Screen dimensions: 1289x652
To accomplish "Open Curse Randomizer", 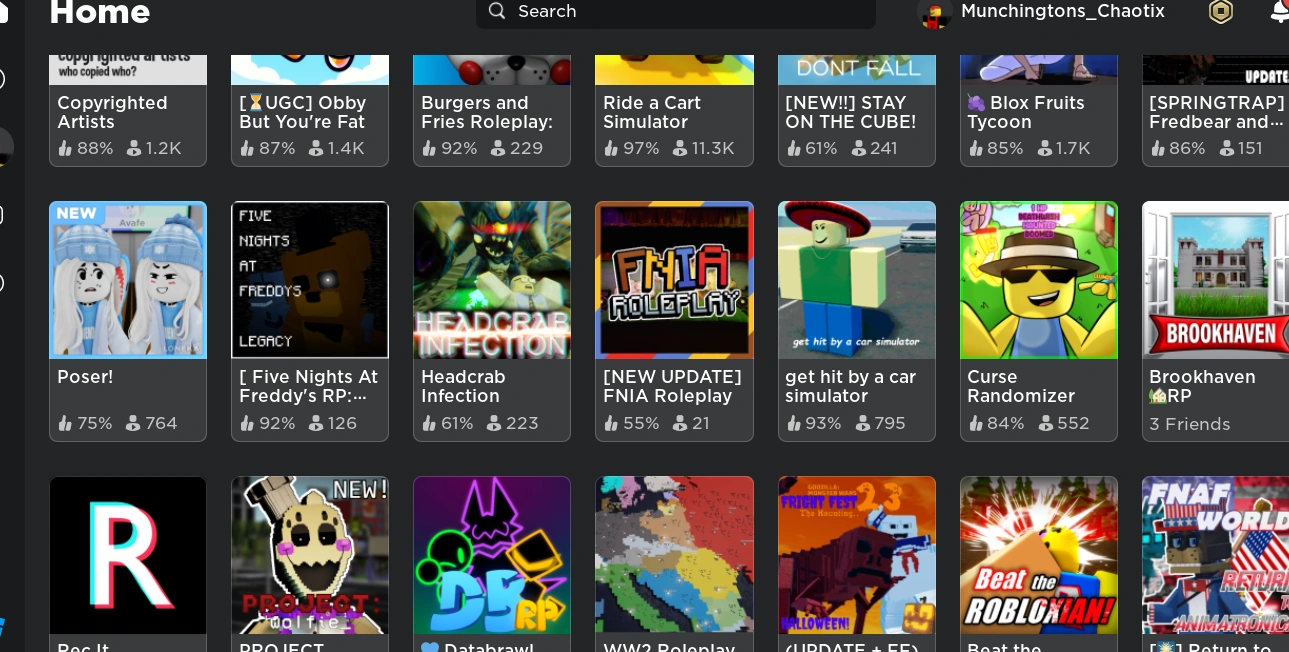I will (x=1039, y=280).
